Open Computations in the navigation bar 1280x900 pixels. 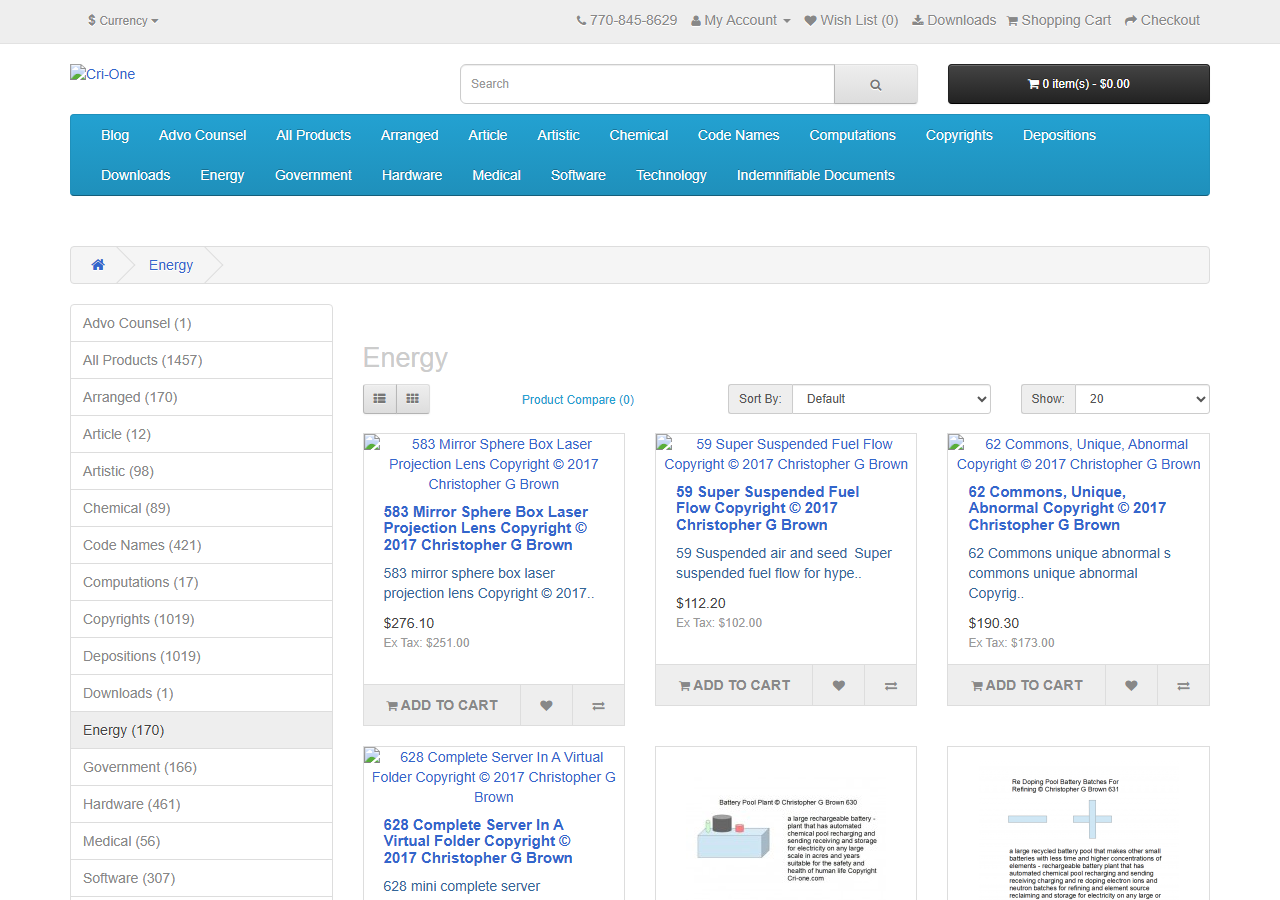point(853,135)
